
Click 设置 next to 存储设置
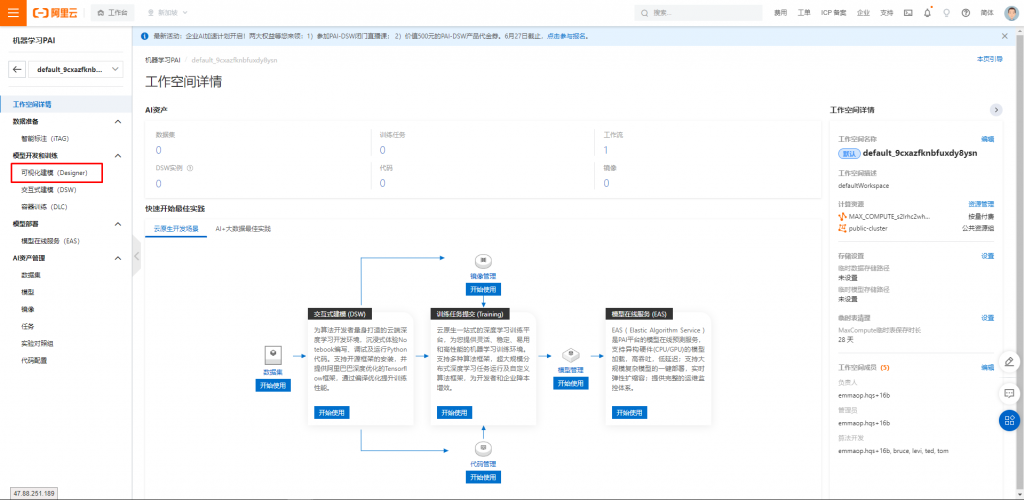coord(987,256)
